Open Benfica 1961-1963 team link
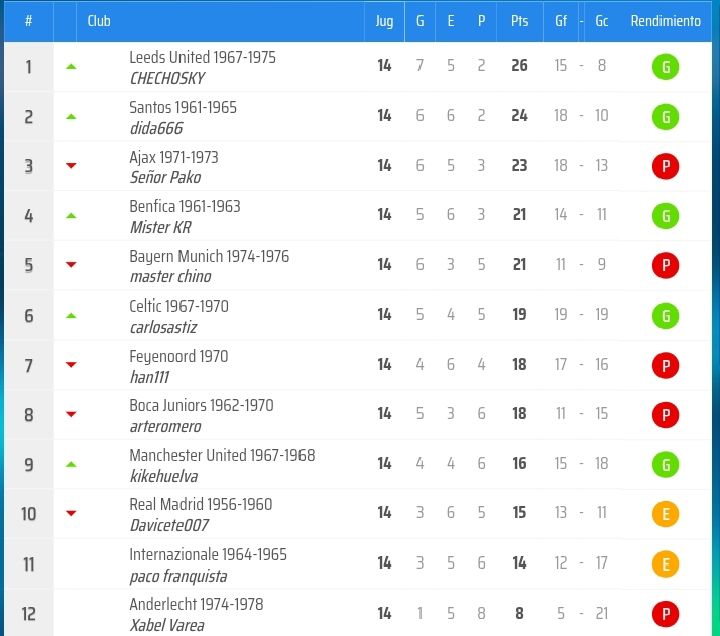 (185, 206)
